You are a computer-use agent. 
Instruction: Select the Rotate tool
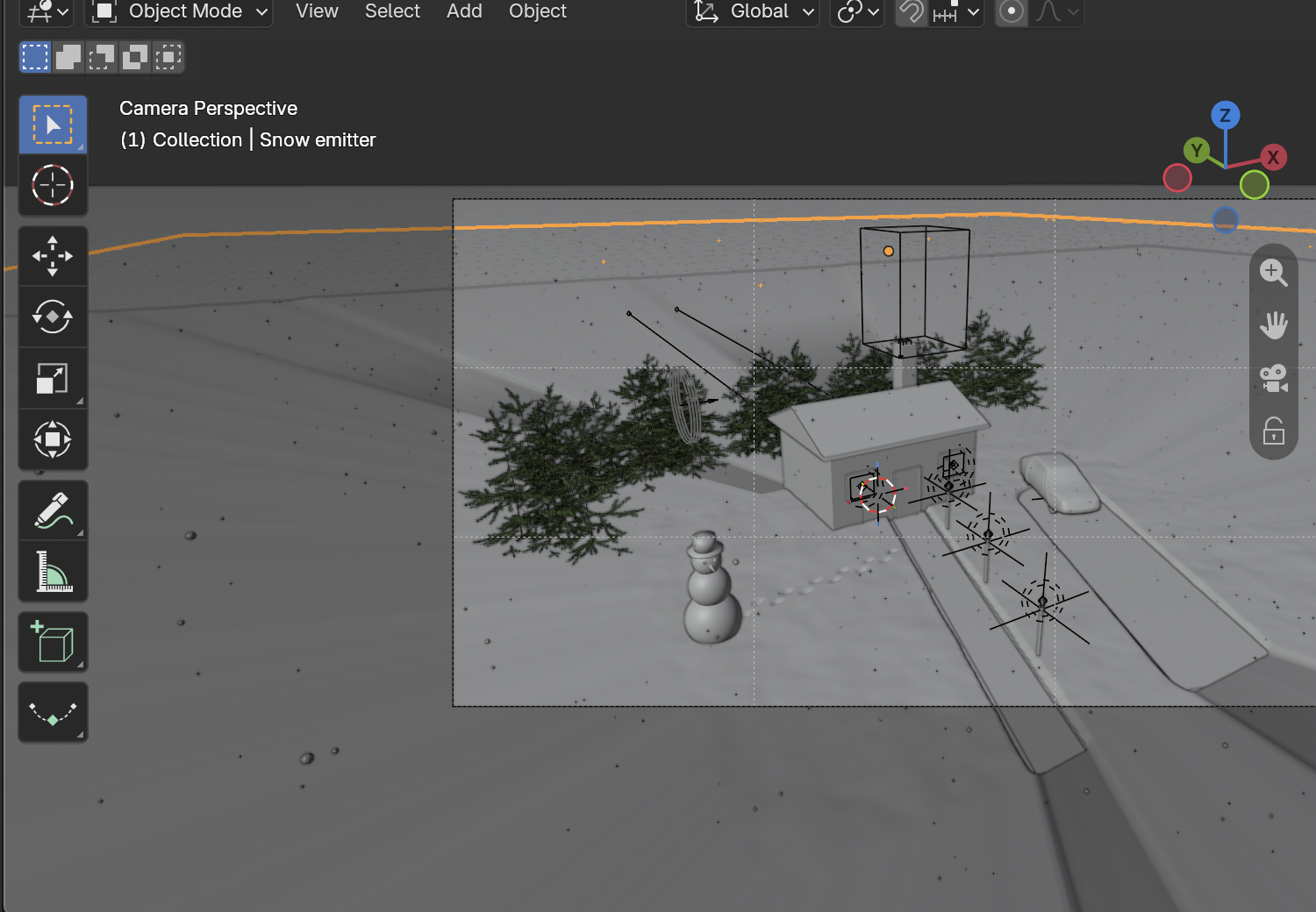coord(53,317)
